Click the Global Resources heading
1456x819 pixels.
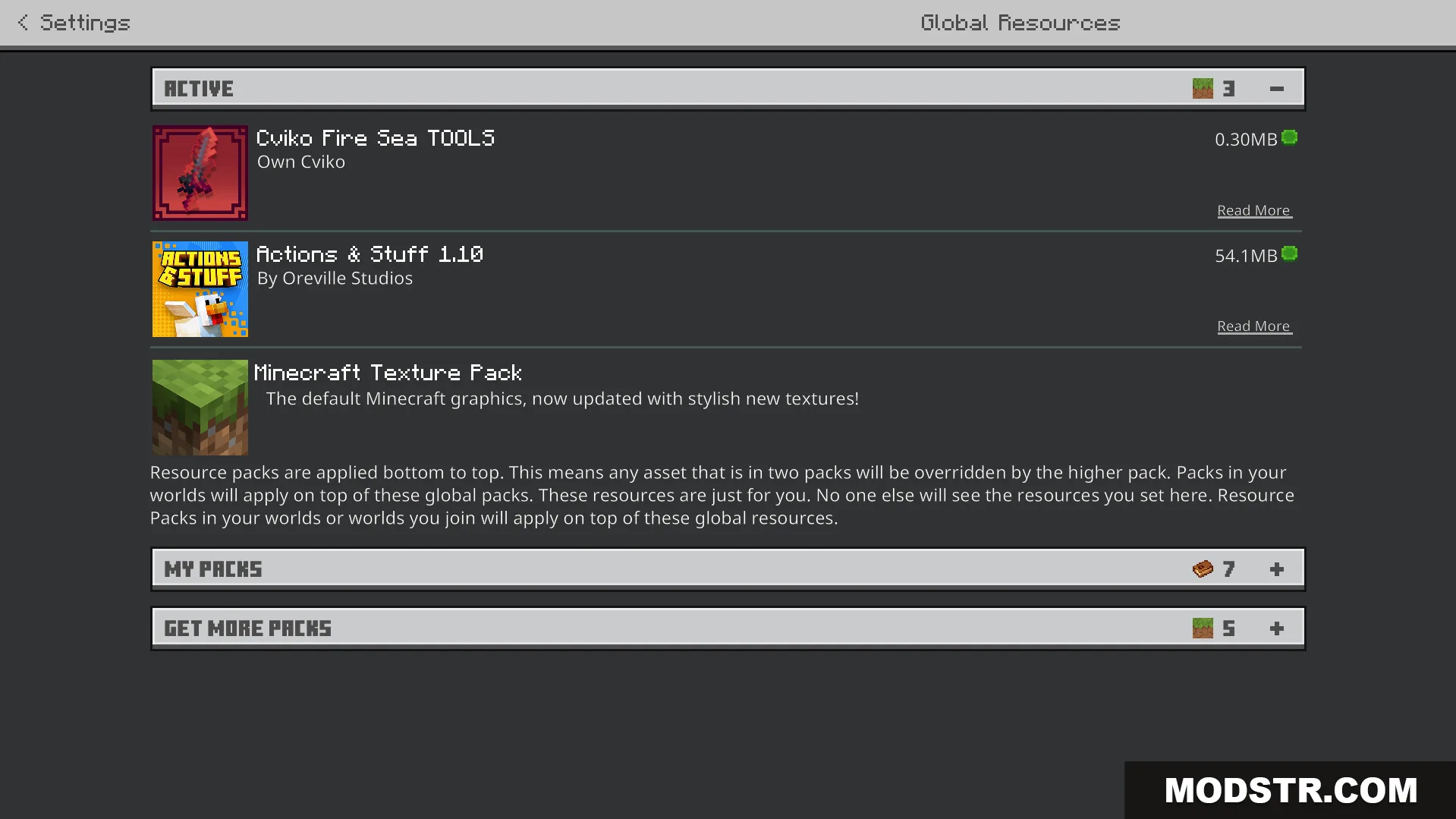pyautogui.click(x=1020, y=23)
